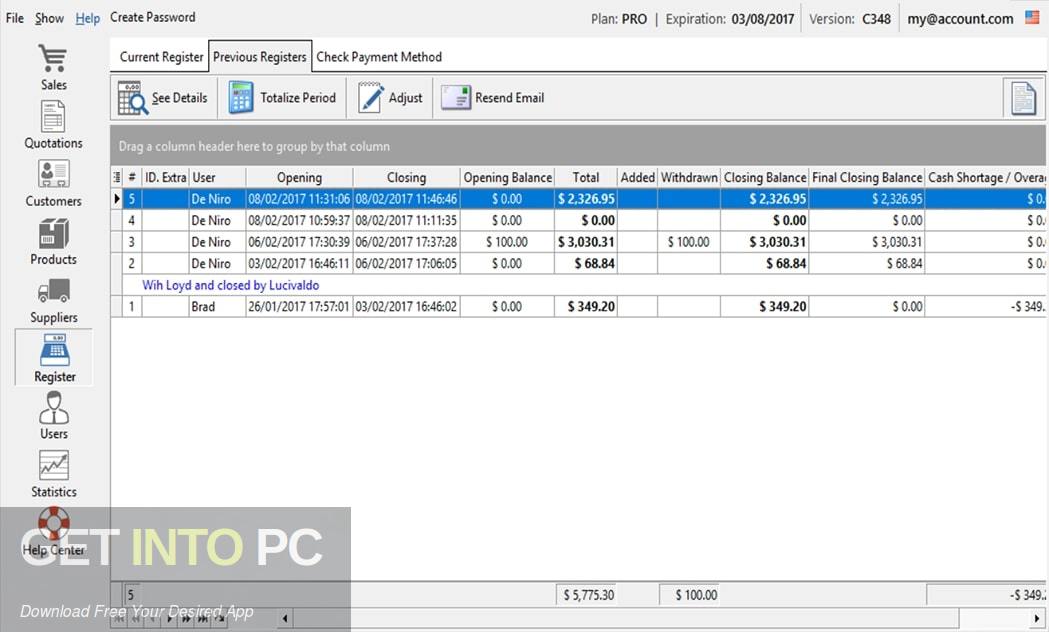Click the grid column chooser icon

[x=117, y=177]
